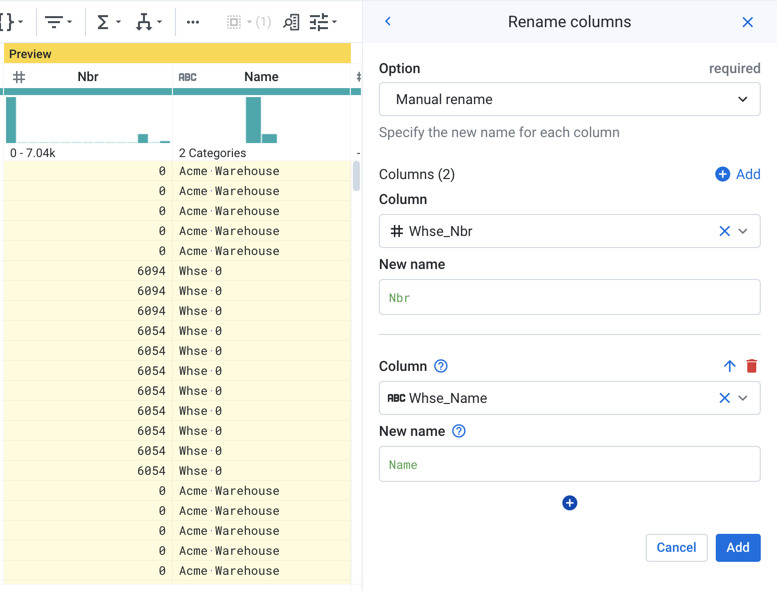Move Whse_Name column up with arrow
This screenshot has width=777, height=591.
pos(729,366)
